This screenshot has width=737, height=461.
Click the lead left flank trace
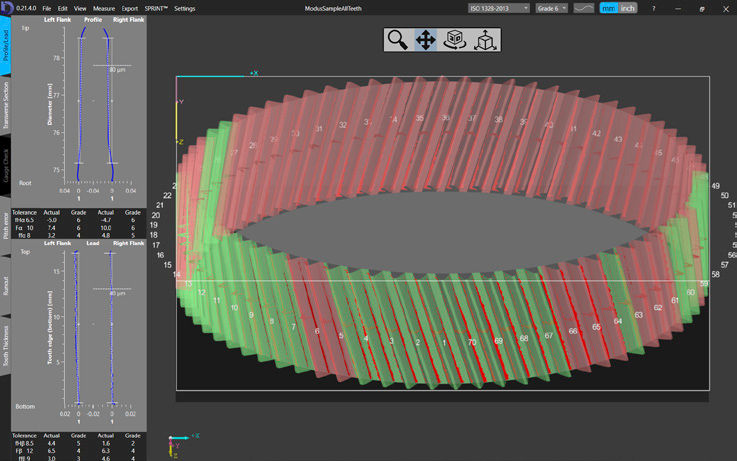coord(76,329)
